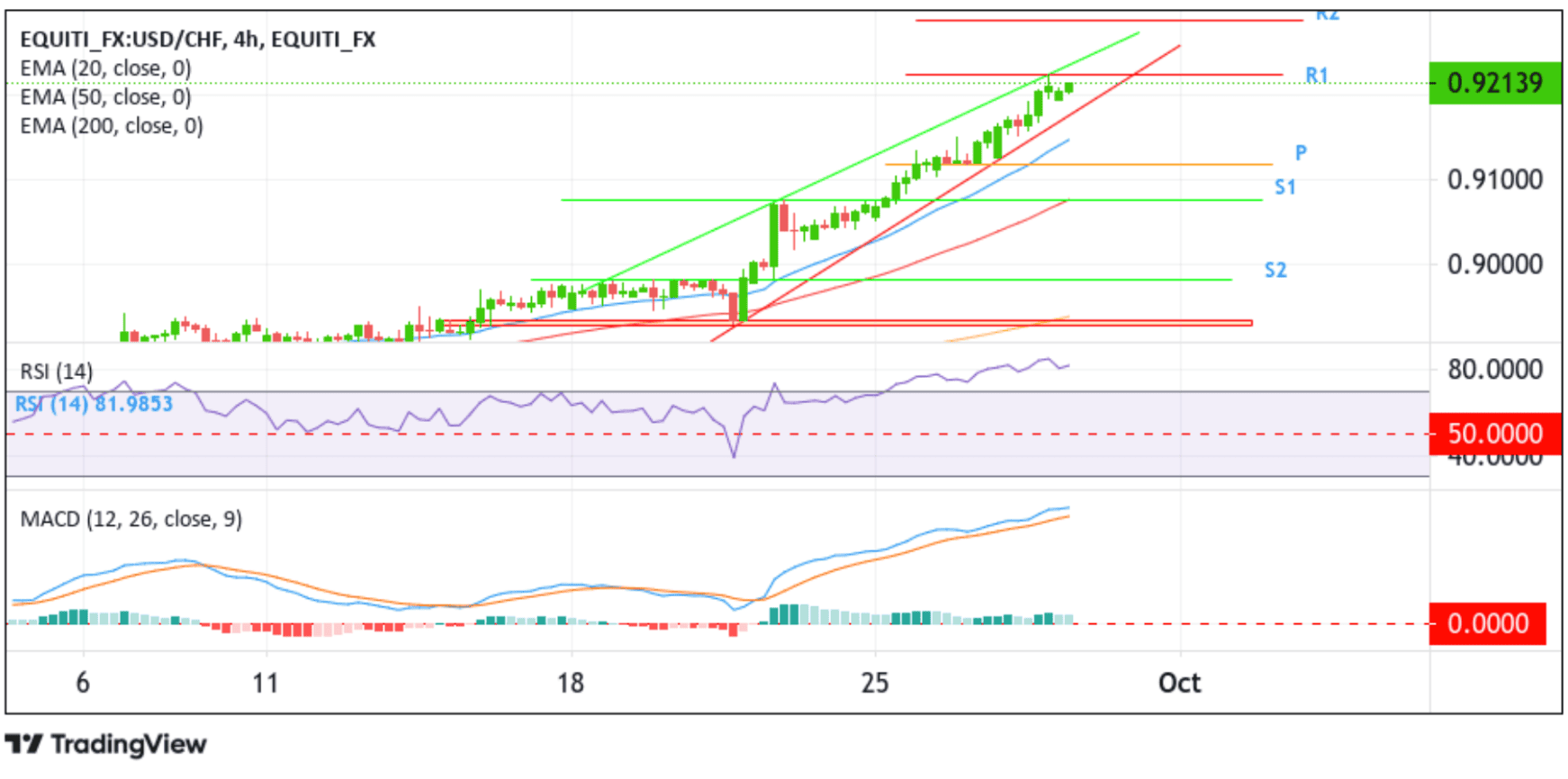Click the Oct label on time axis

[1179, 683]
